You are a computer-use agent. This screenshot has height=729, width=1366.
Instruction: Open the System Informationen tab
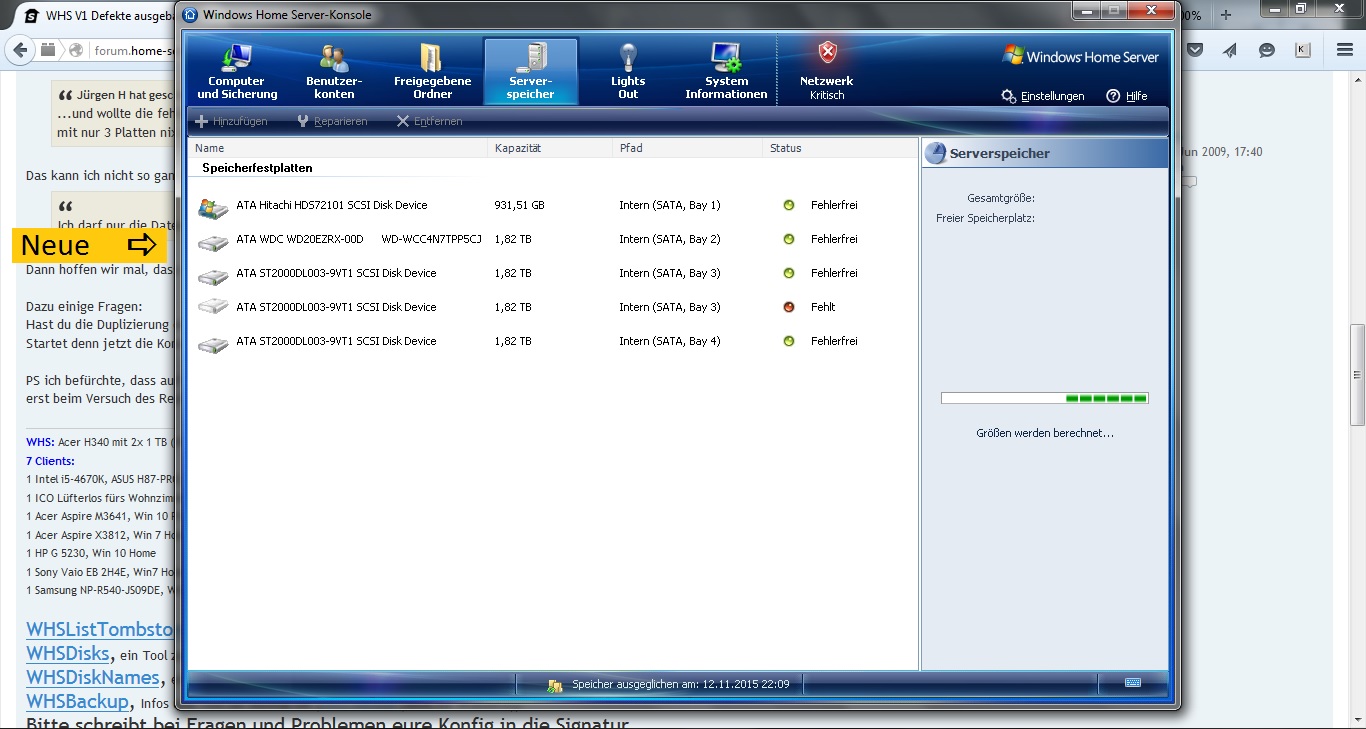[x=726, y=71]
